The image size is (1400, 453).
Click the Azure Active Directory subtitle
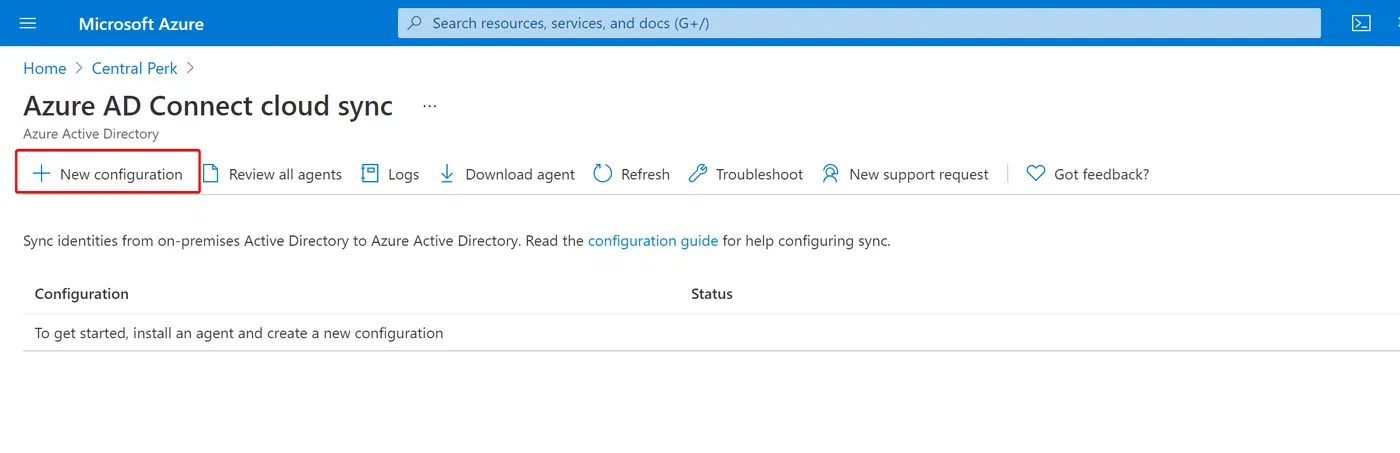coord(91,134)
